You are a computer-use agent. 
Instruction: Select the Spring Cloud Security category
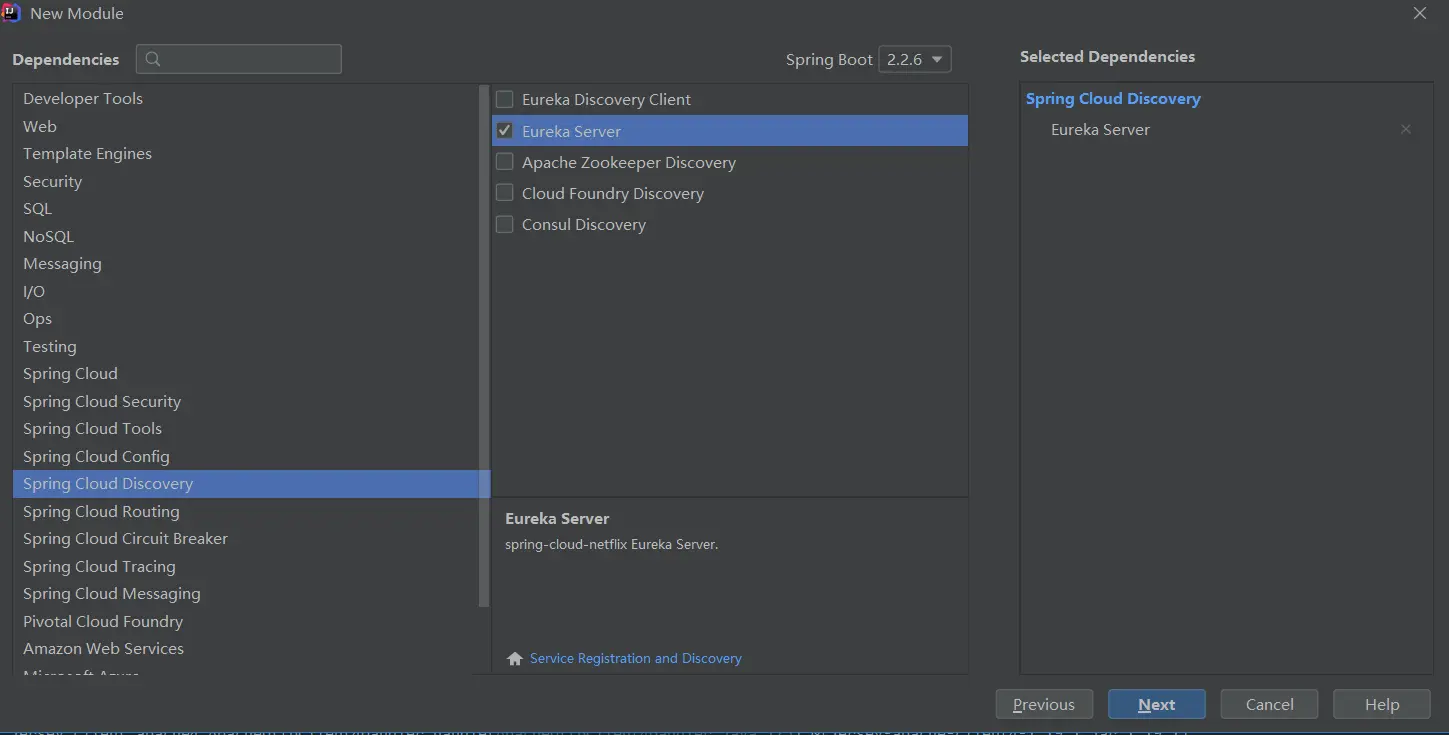pyautogui.click(x=247, y=401)
